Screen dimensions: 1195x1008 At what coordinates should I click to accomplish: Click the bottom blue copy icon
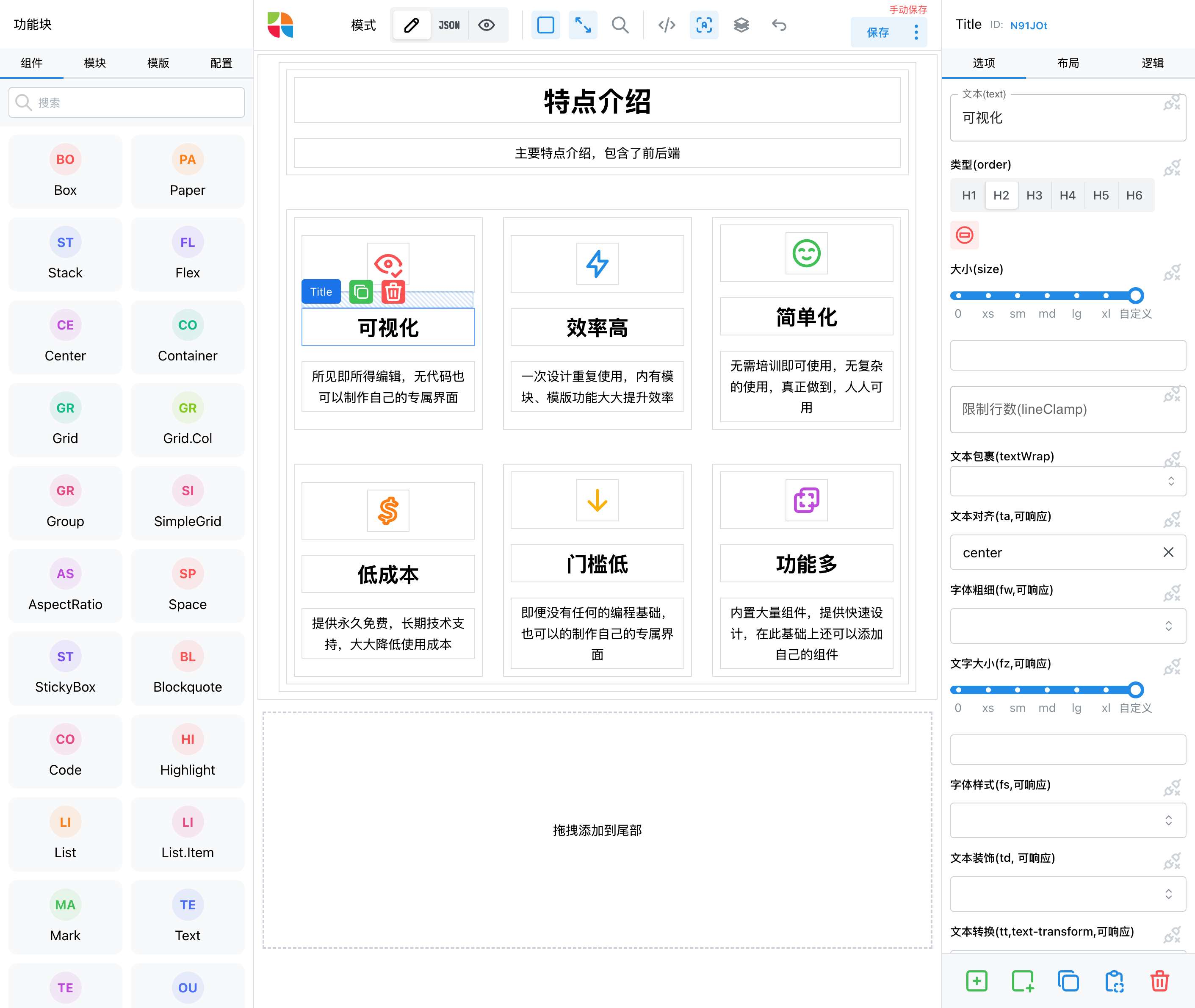point(1068,980)
